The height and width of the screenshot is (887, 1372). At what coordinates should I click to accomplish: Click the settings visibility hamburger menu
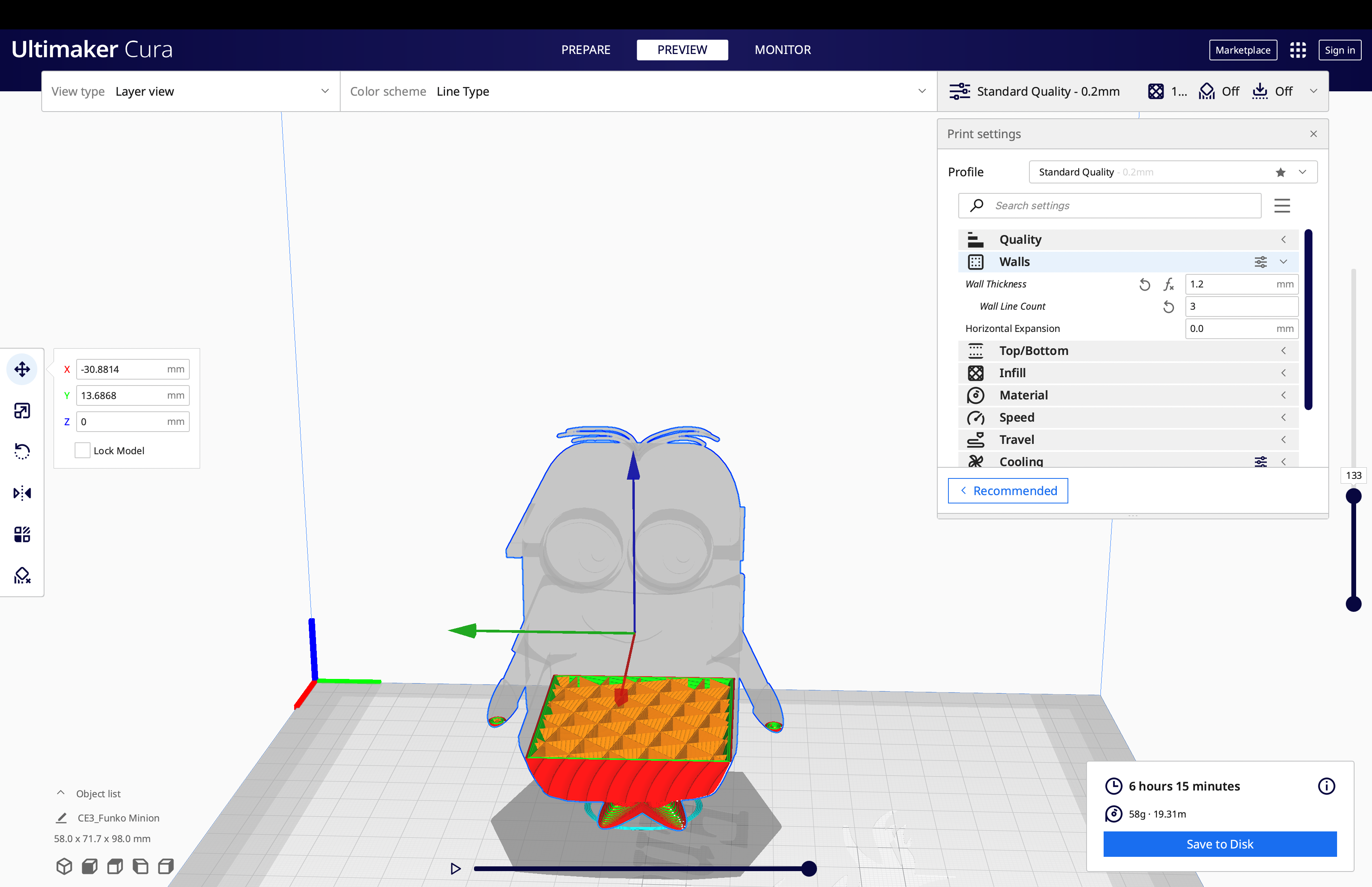(1281, 206)
